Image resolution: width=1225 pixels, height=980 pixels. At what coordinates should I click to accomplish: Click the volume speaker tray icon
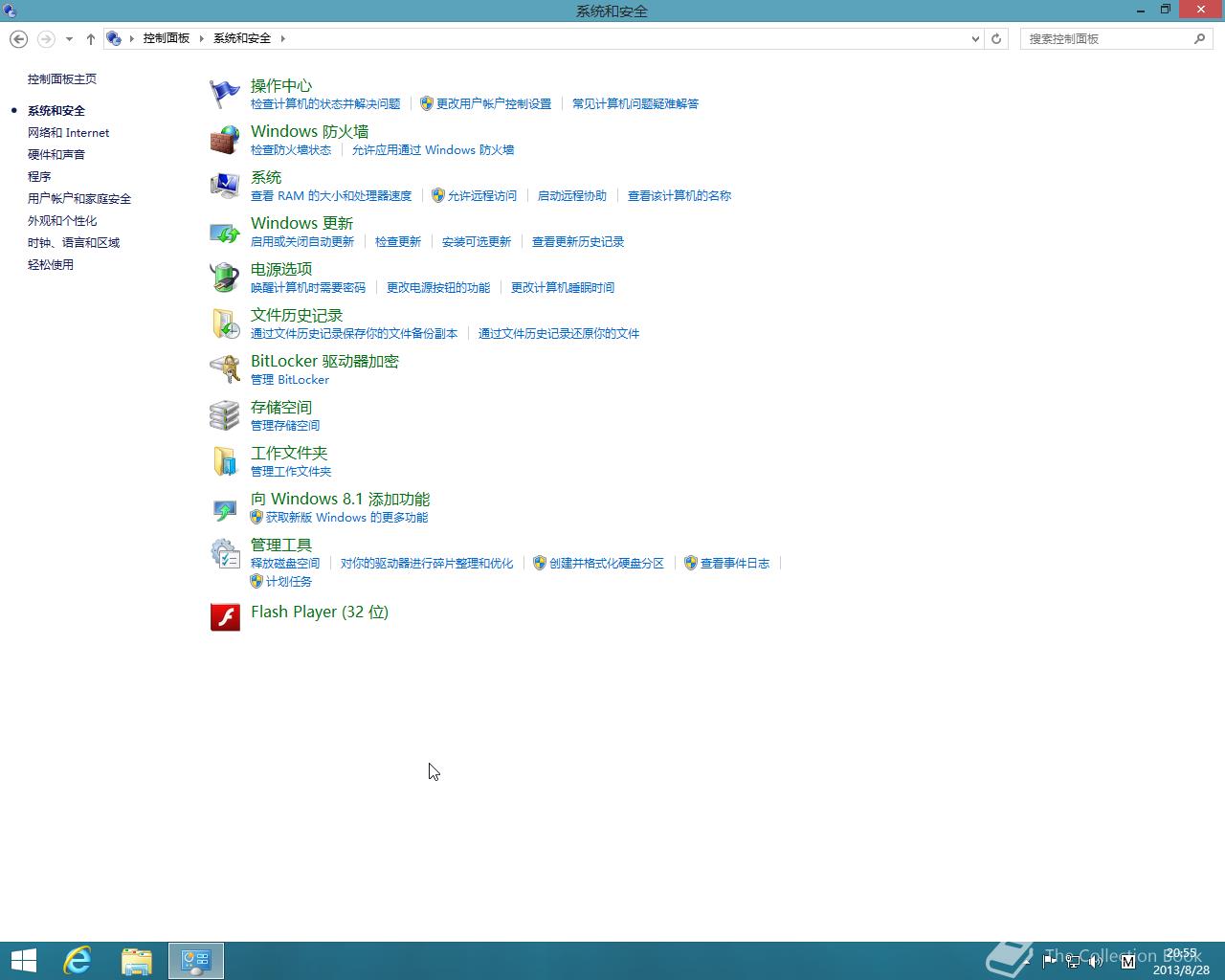1095,961
